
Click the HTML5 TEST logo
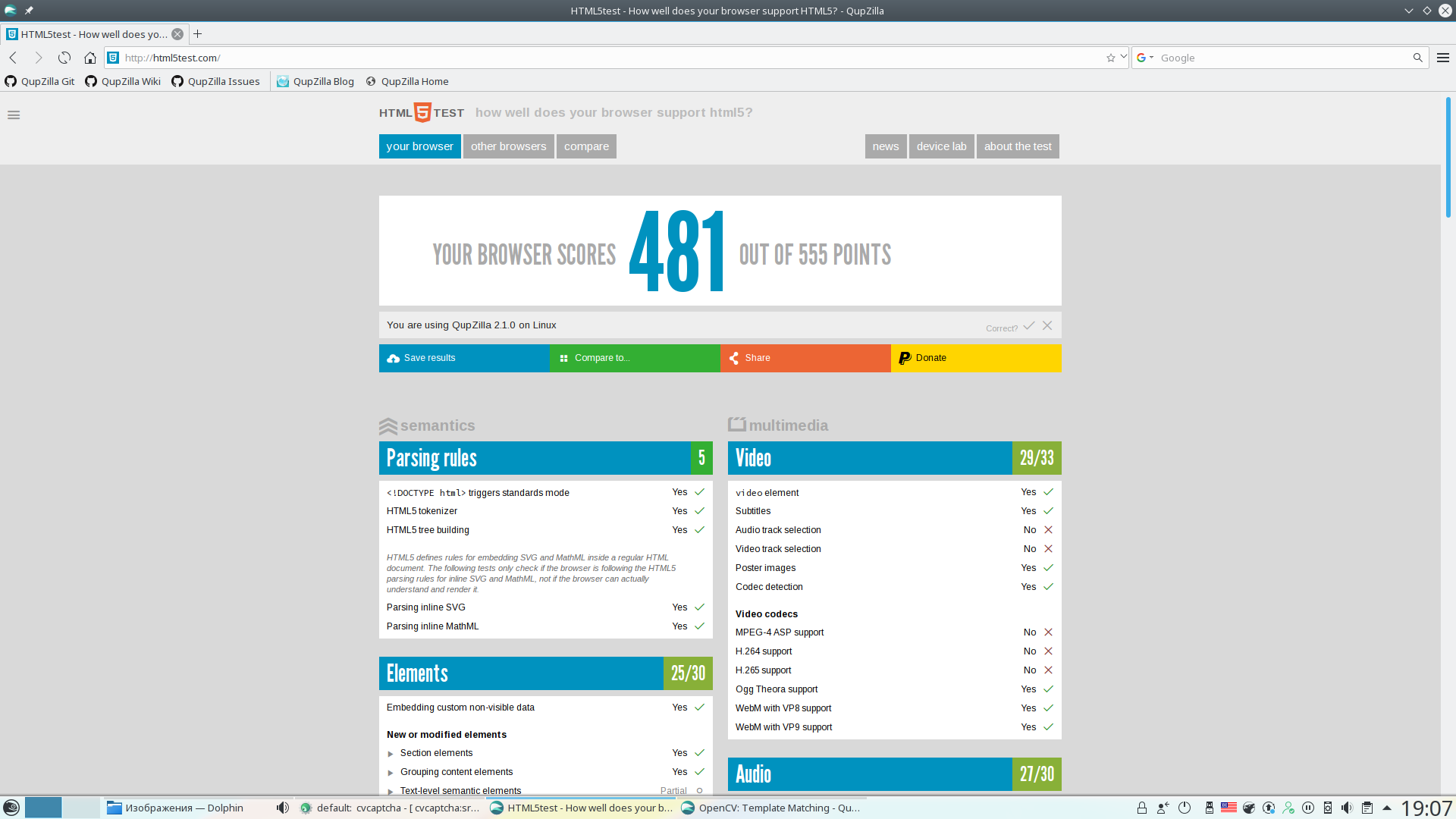422,112
